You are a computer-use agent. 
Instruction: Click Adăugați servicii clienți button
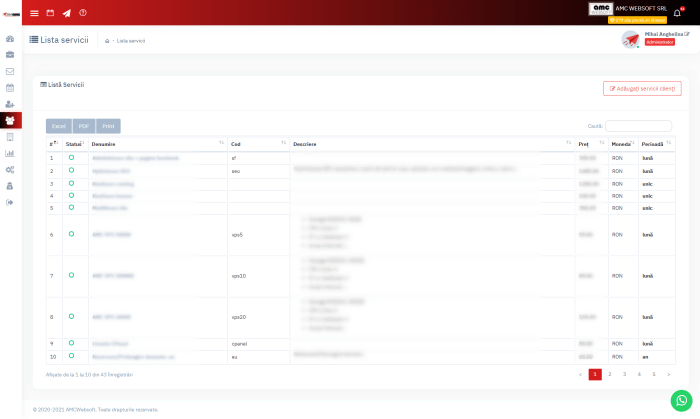pos(642,88)
